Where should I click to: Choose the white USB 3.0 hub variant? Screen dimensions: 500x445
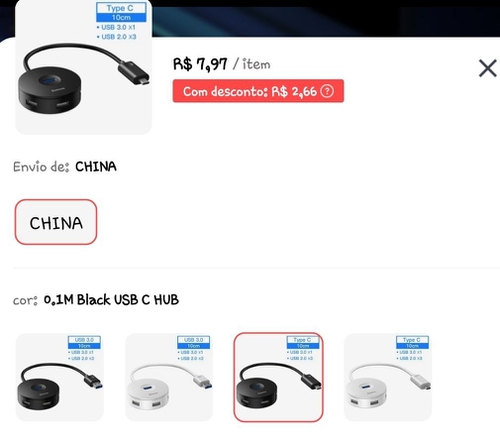pyautogui.click(x=169, y=377)
